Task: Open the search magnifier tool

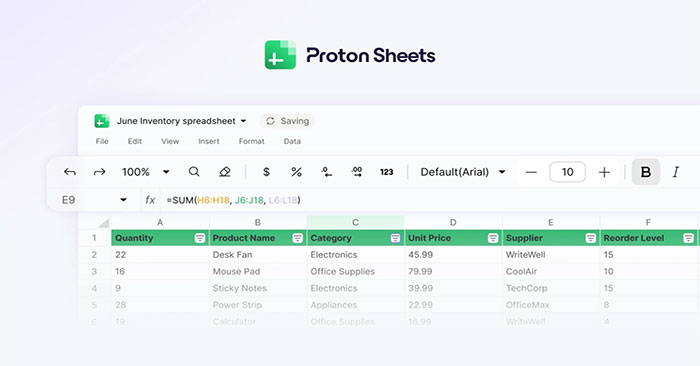Action: point(194,172)
